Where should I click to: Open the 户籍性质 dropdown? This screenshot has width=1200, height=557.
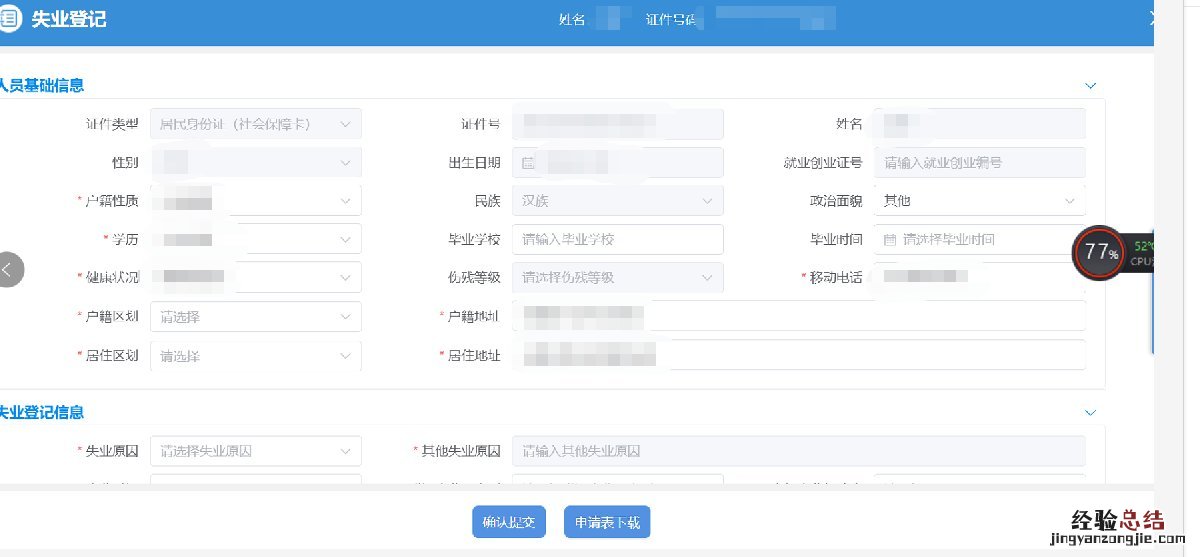[x=255, y=201]
